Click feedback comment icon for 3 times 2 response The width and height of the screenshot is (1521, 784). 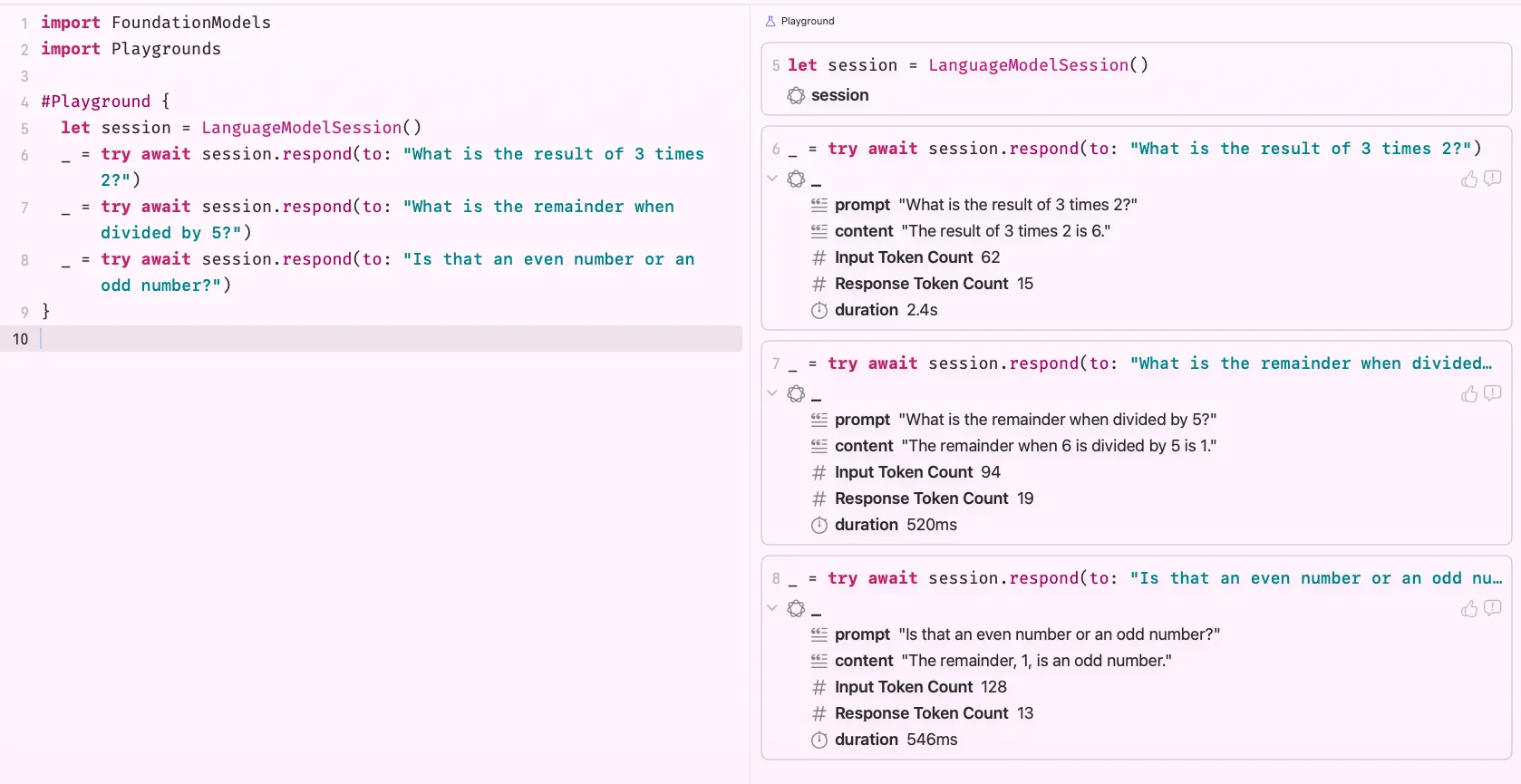pyautogui.click(x=1493, y=179)
